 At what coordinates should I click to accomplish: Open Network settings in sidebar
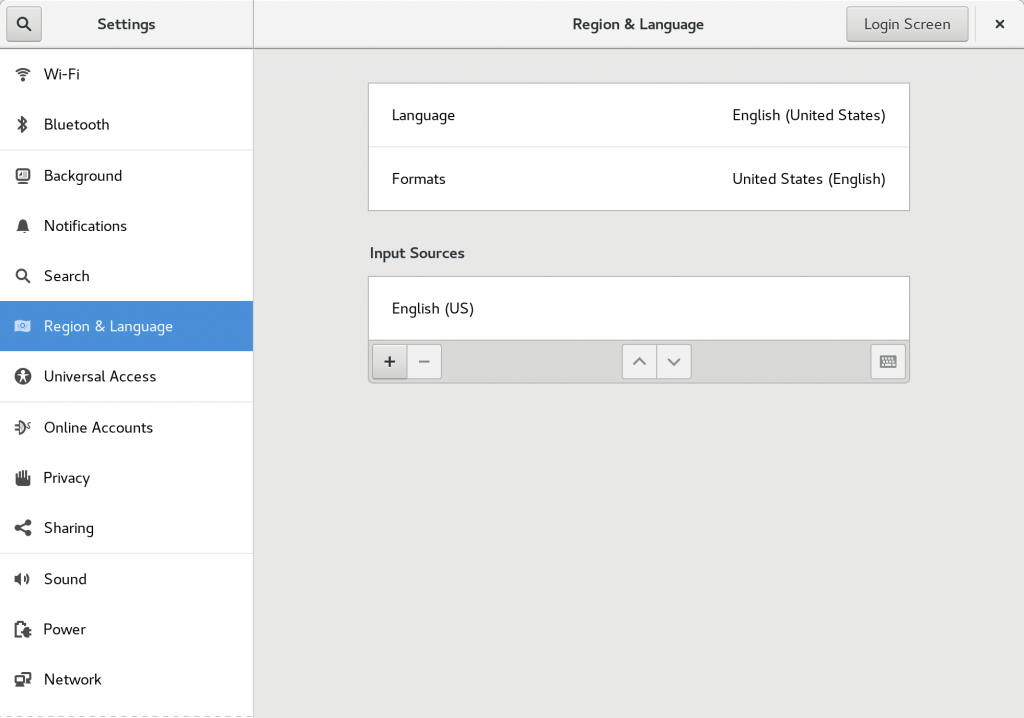point(22,679)
